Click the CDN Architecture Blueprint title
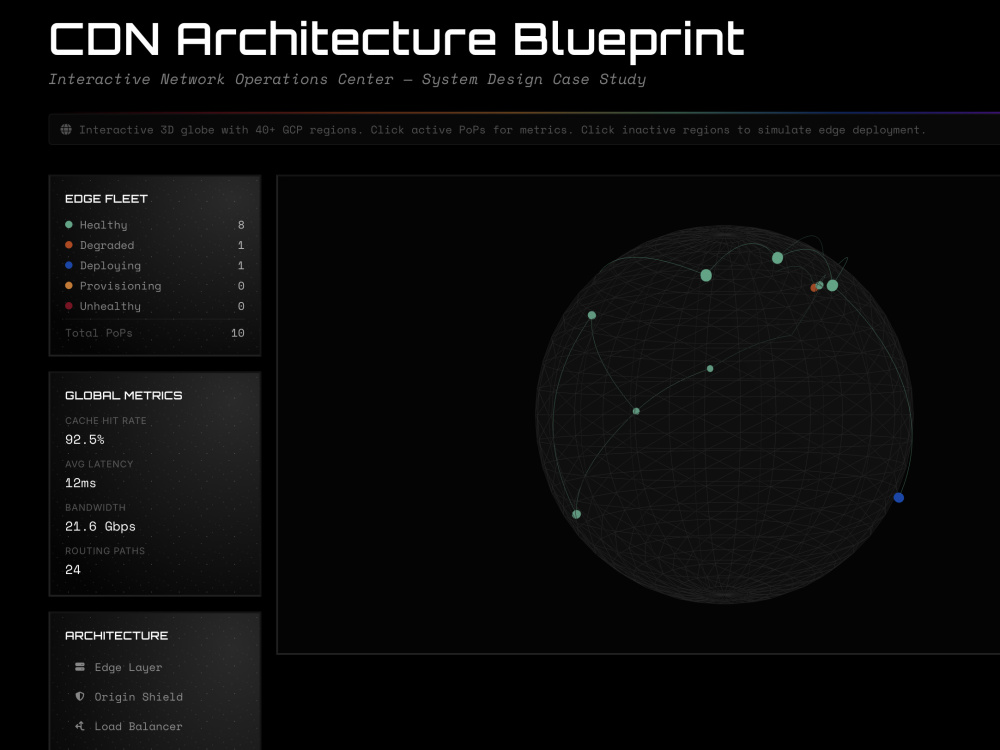 [x=397, y=40]
